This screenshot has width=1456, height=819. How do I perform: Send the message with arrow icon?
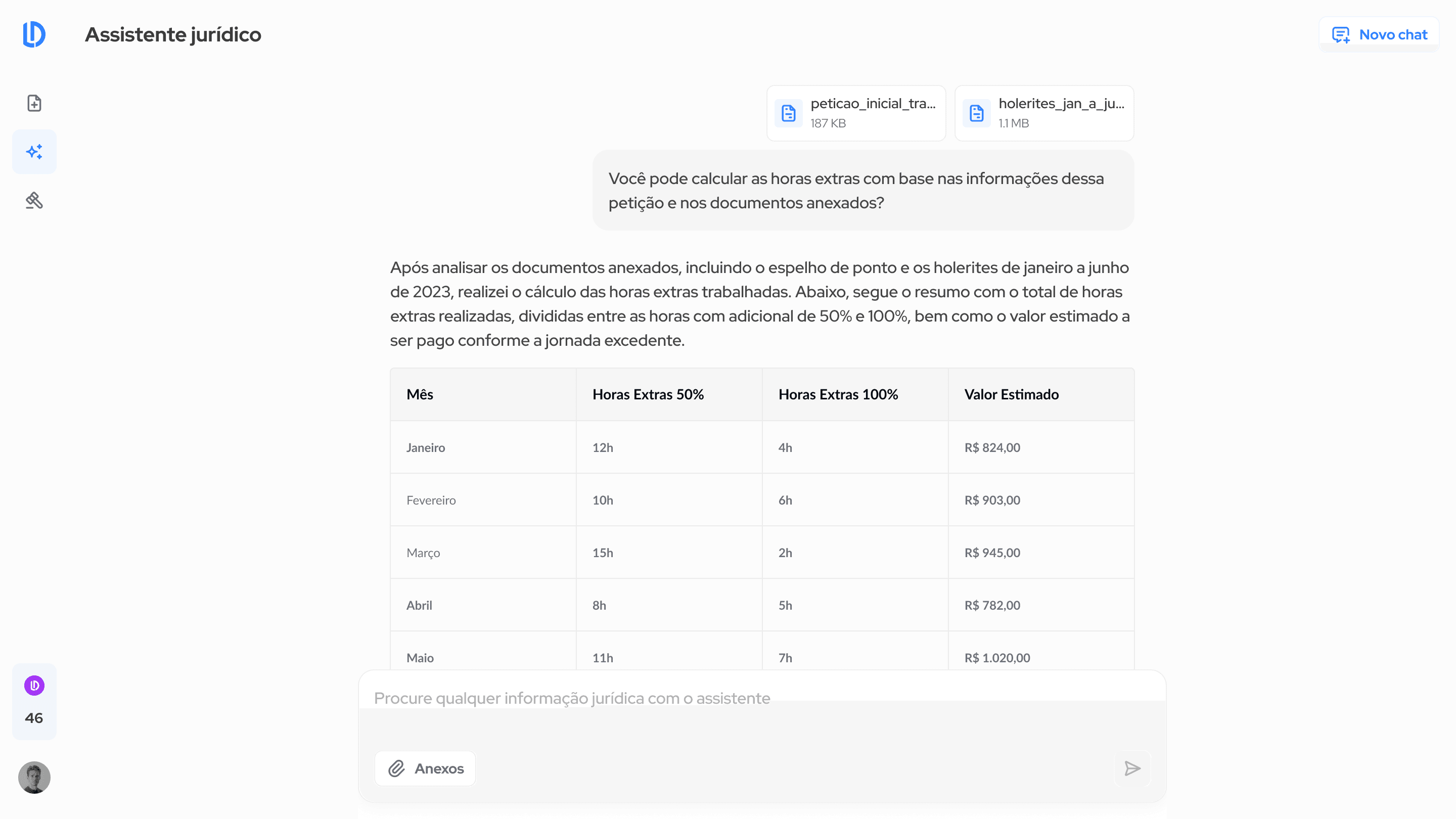(1132, 768)
